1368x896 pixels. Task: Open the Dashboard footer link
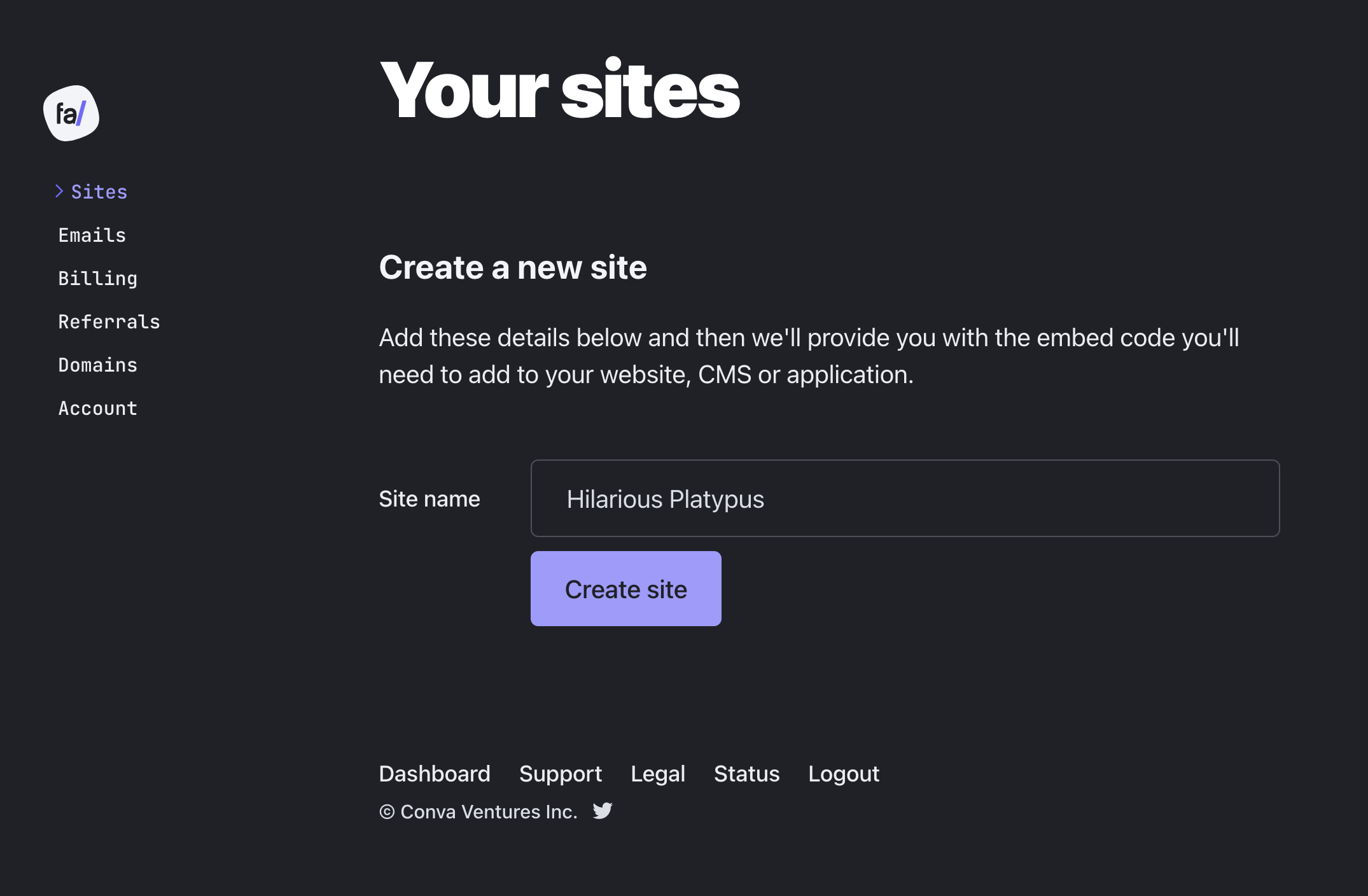435,774
